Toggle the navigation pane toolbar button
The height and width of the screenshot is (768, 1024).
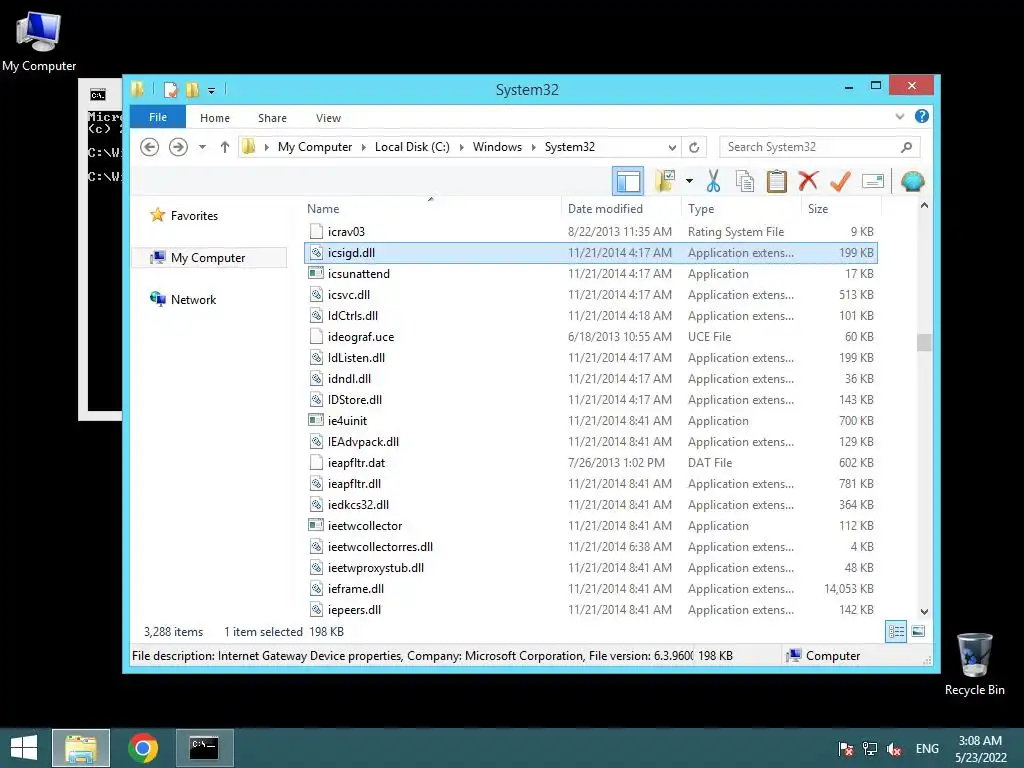628,181
